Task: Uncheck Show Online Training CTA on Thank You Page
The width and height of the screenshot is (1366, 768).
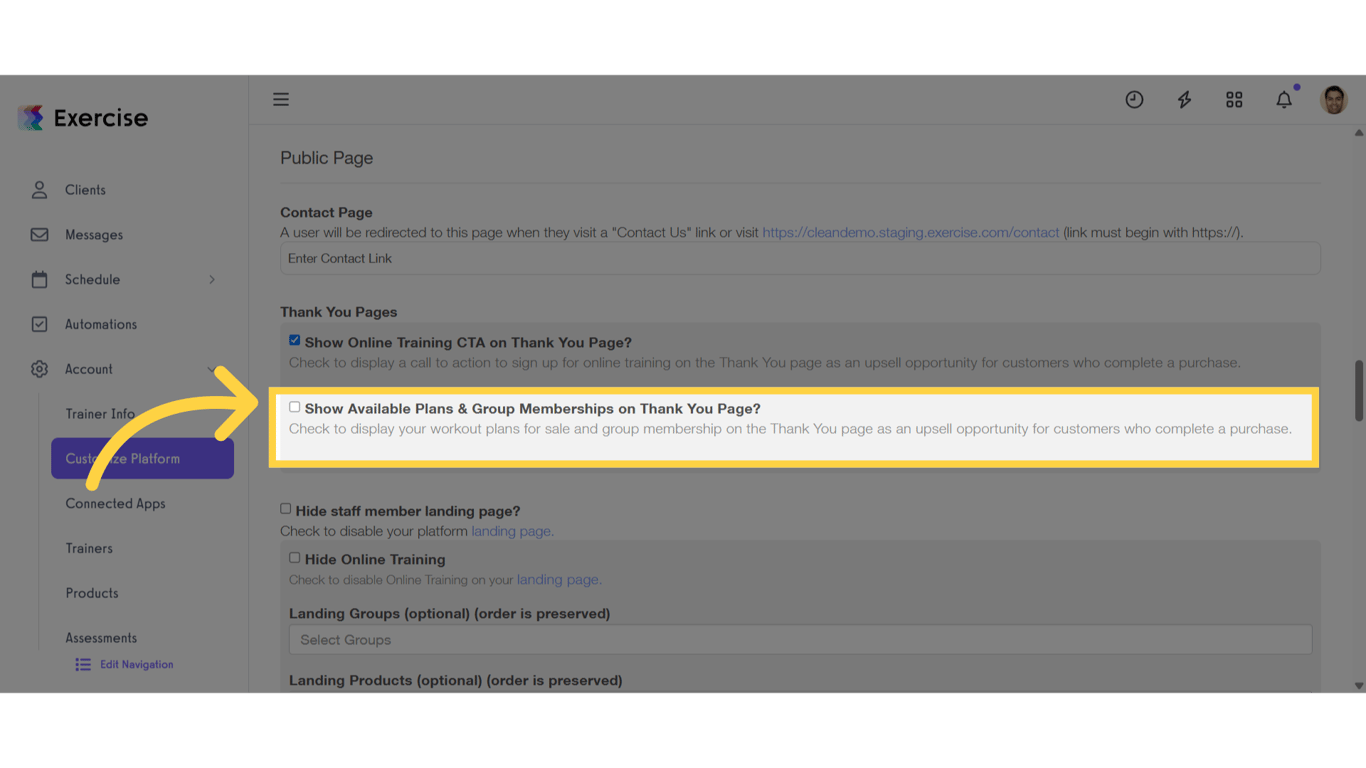Action: 294,339
